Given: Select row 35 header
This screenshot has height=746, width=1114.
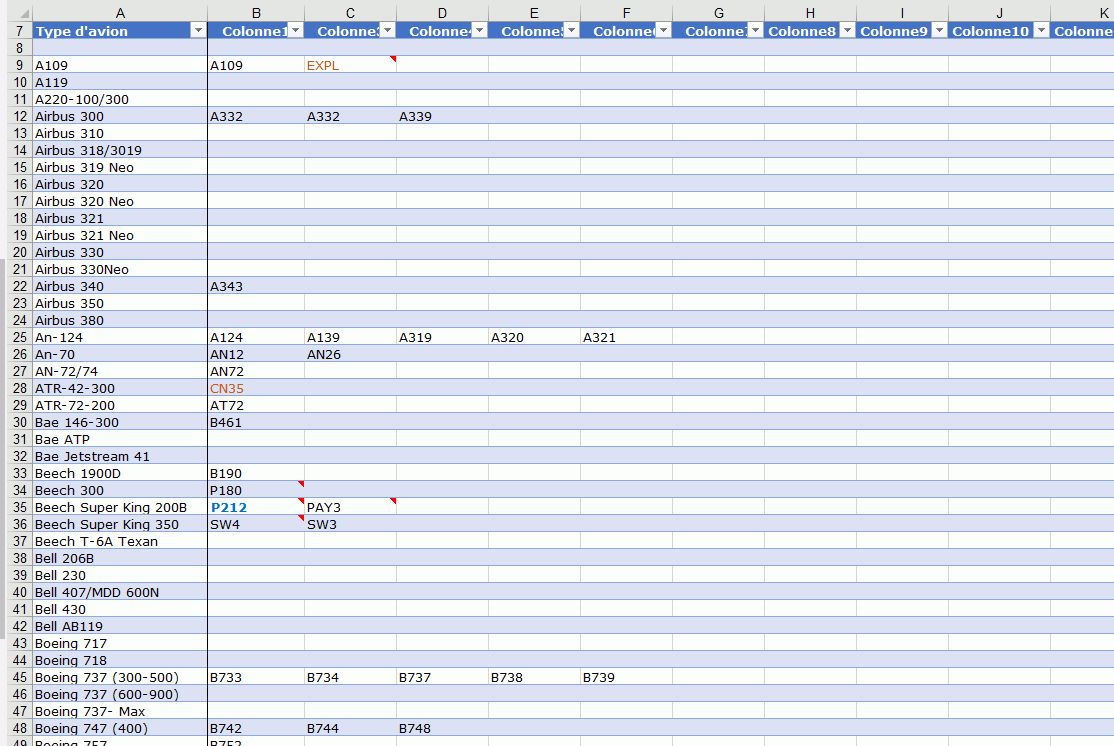Looking at the screenshot, I should tap(19, 507).
